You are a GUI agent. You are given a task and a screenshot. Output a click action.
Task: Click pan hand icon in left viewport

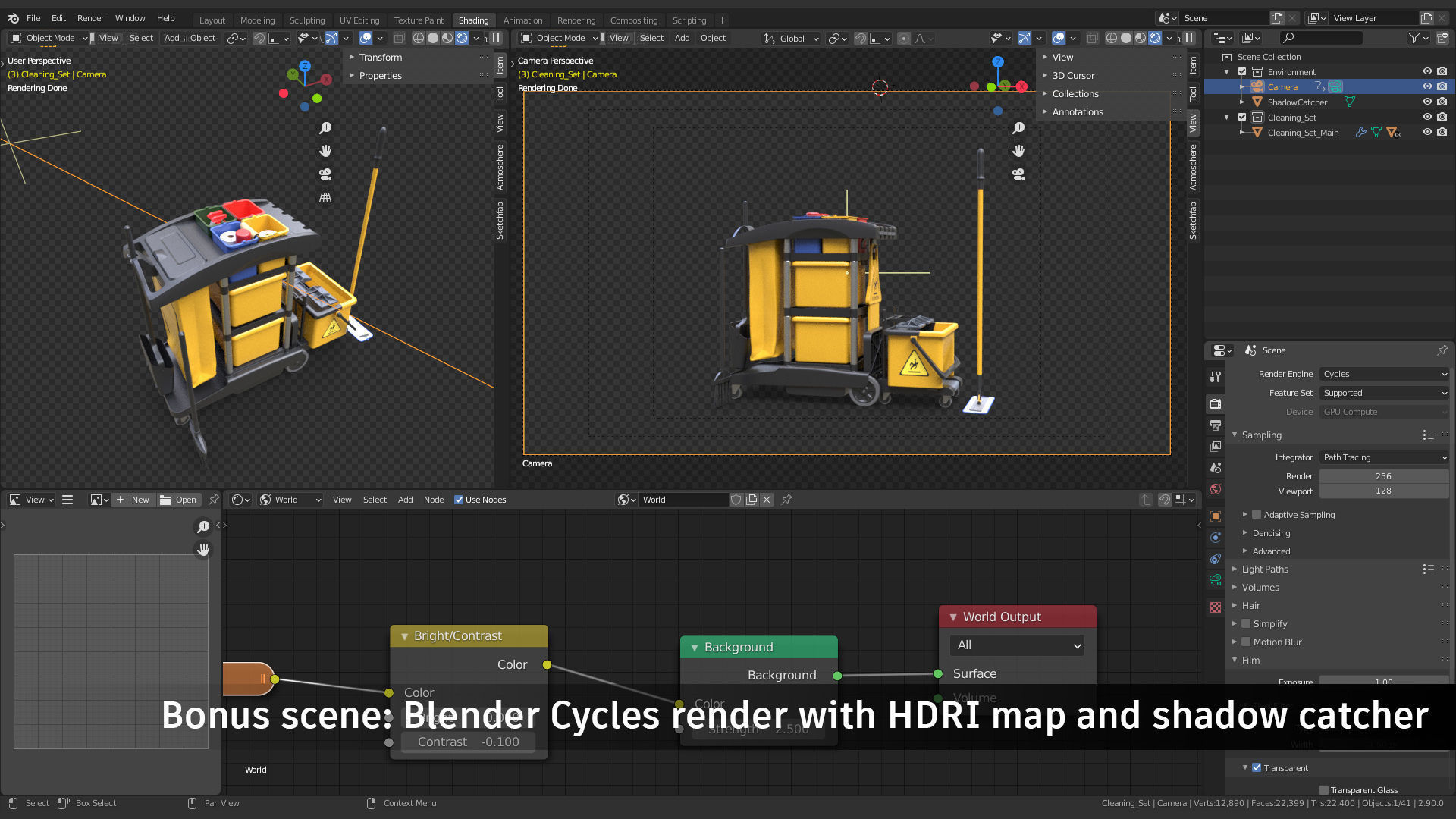325,151
